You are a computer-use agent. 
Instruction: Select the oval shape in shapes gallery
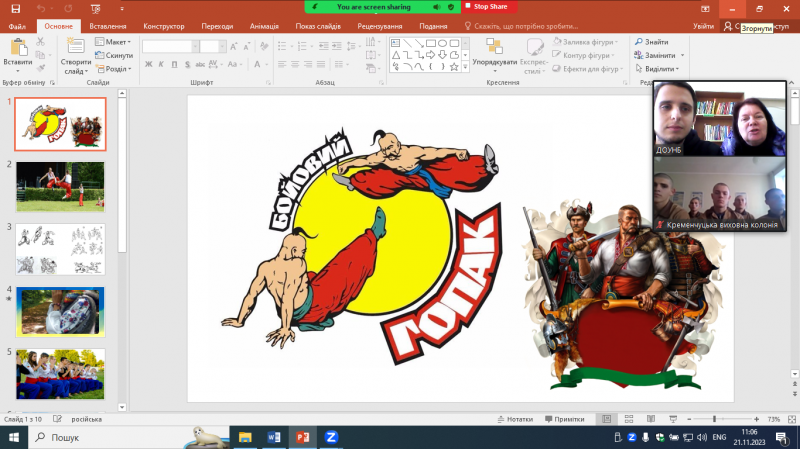(x=442, y=43)
